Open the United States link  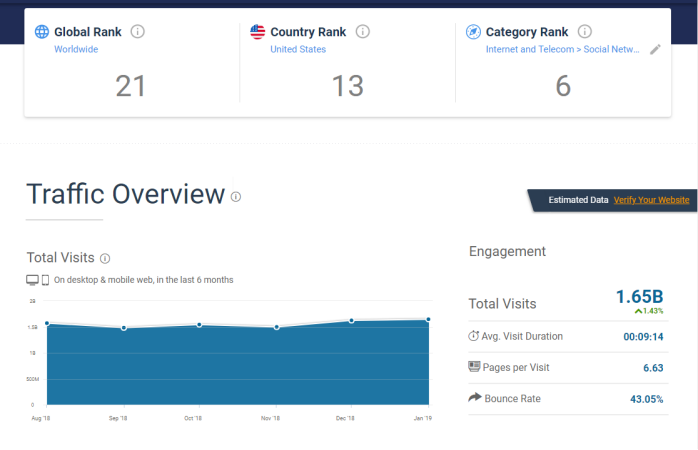tap(298, 49)
